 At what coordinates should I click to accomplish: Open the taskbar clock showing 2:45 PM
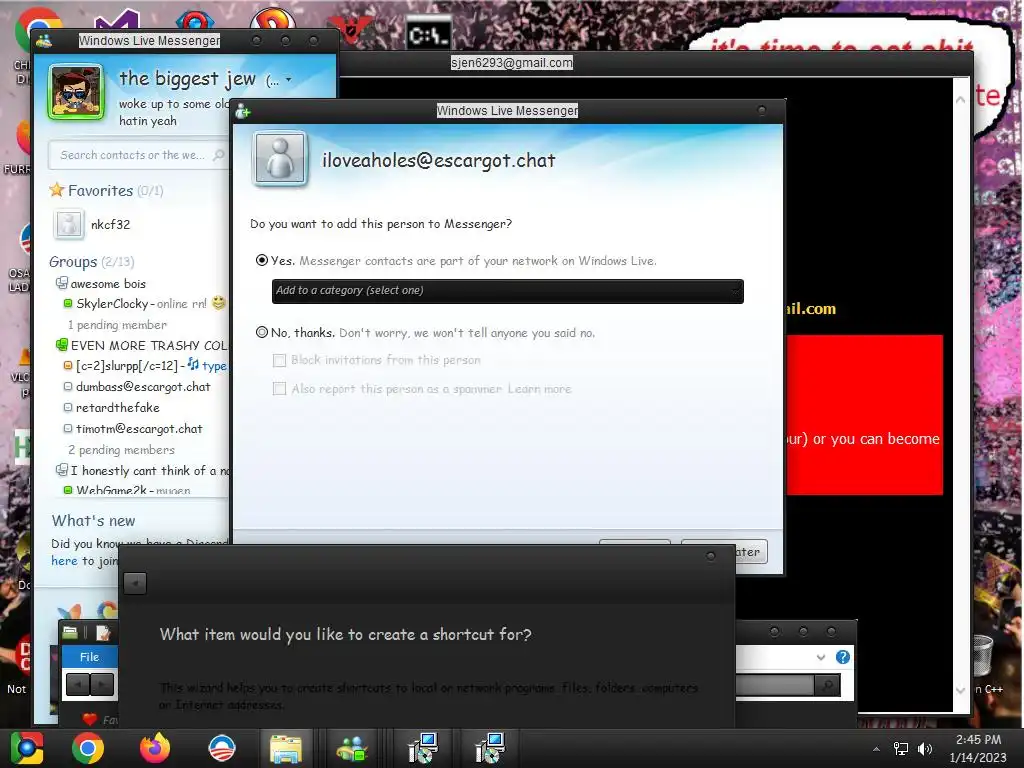click(978, 748)
